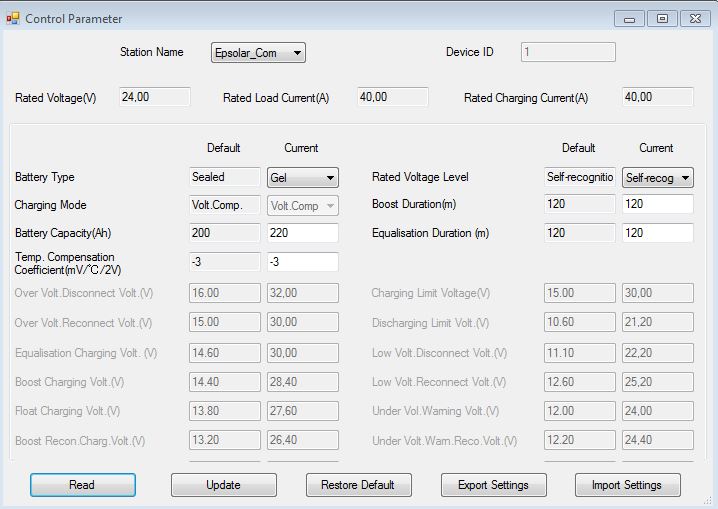Click Import Settings button
Image resolution: width=718 pixels, height=509 pixels.
[x=628, y=485]
